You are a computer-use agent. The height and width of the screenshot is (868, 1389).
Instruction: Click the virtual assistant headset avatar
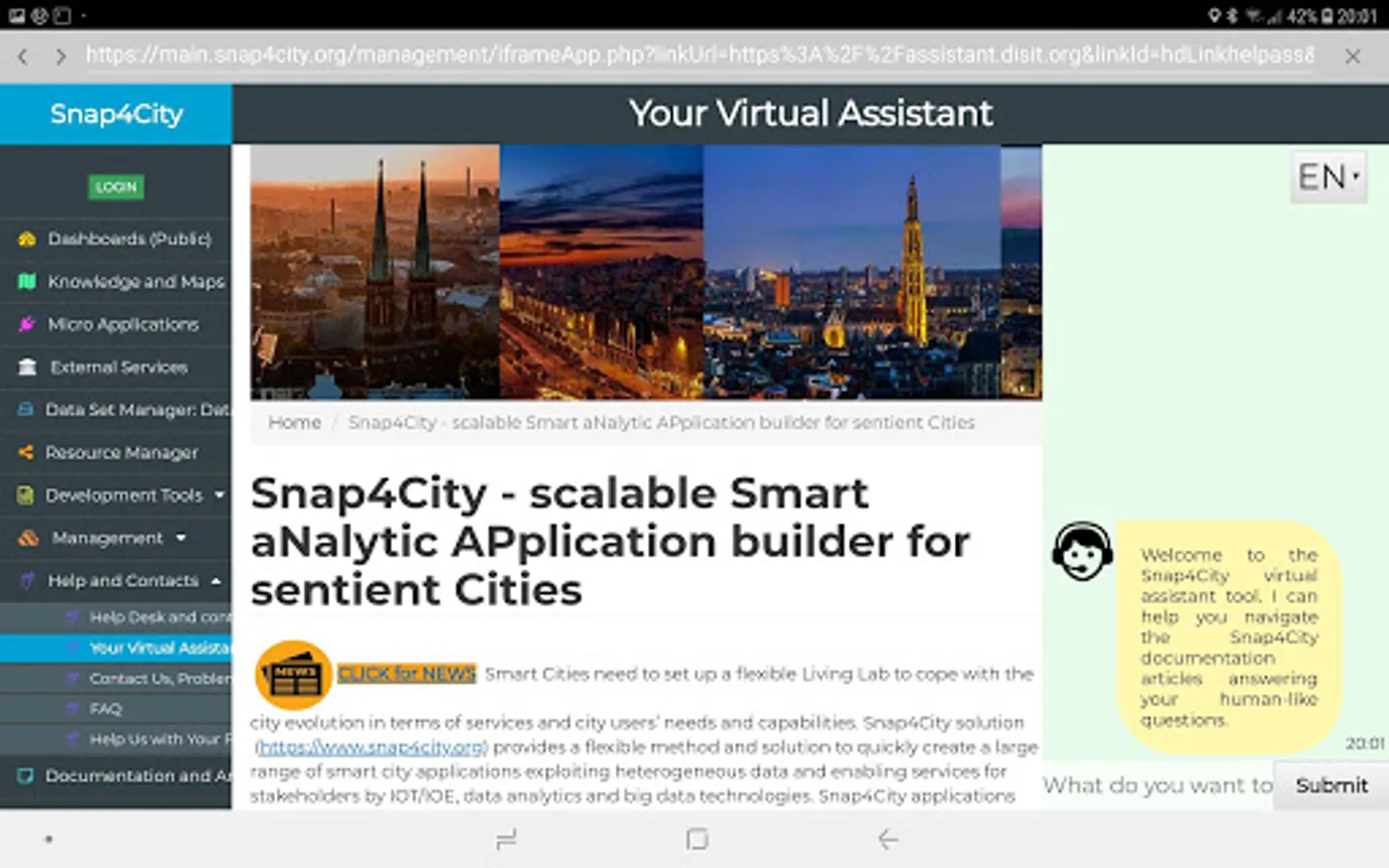[1082, 552]
